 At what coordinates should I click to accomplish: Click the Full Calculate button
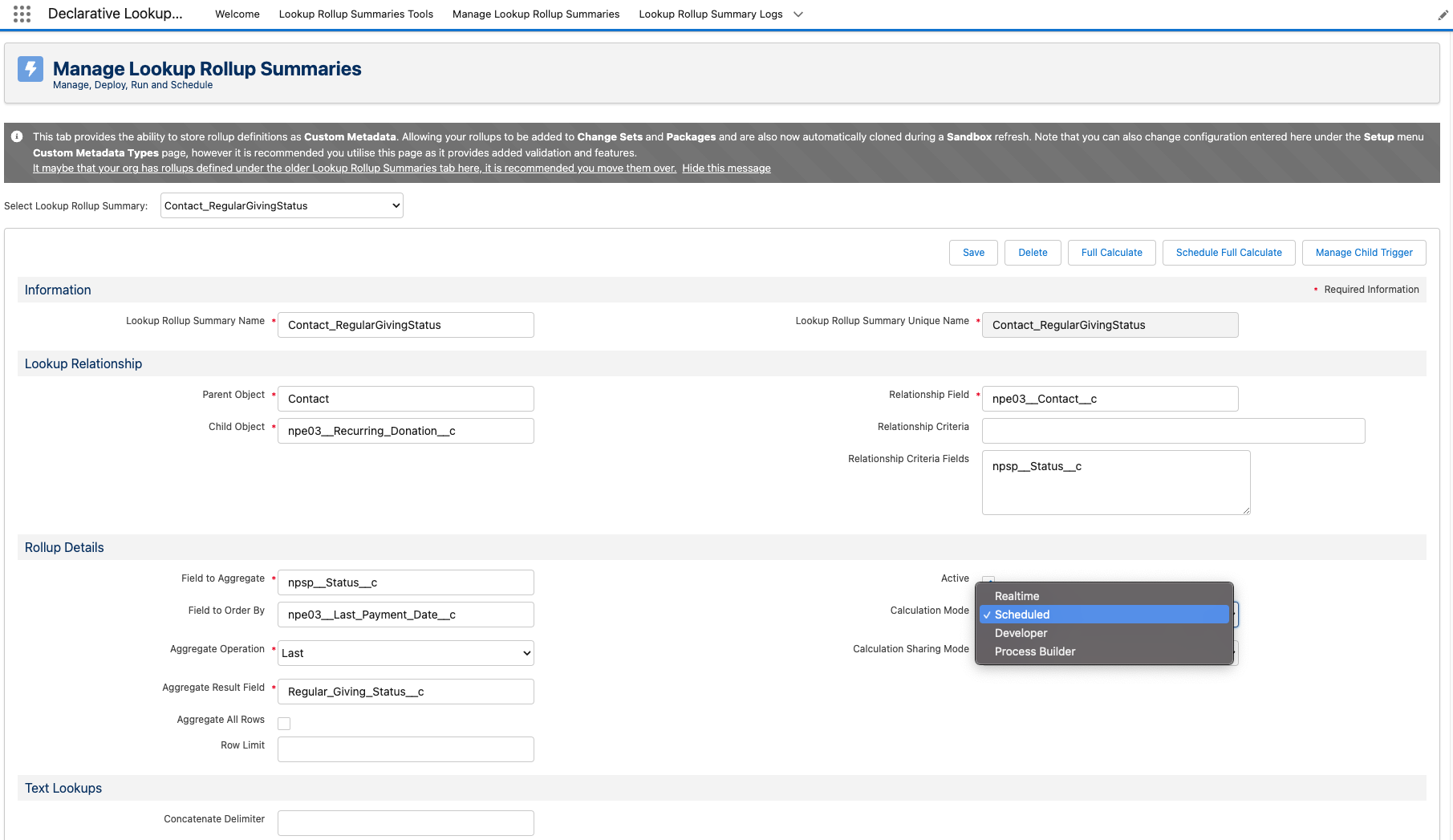[1111, 253]
